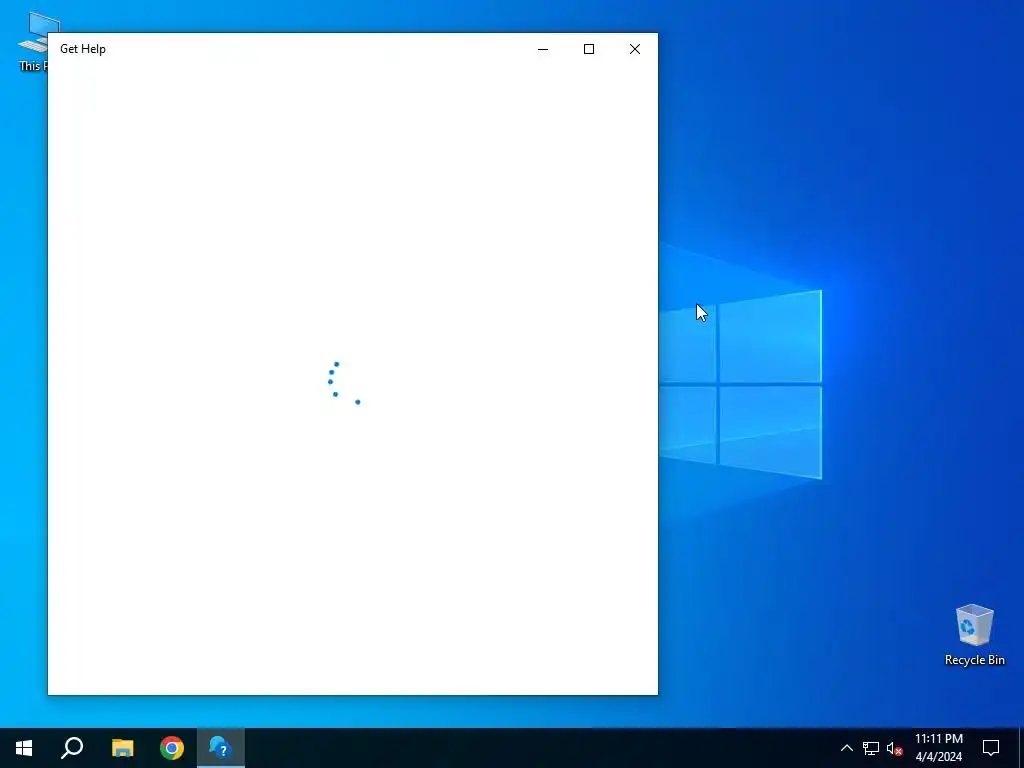The height and width of the screenshot is (768, 1024).
Task: Click the muted volume tray icon
Action: 894,748
